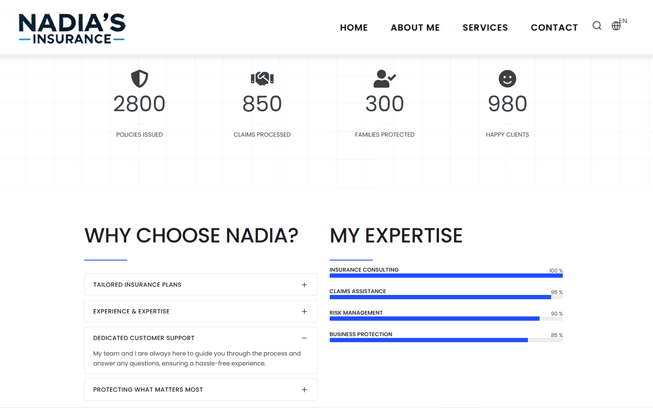Select the Tailored Insurance Plans accordion title
Image resolution: width=653 pixels, height=408 pixels.
click(x=138, y=285)
